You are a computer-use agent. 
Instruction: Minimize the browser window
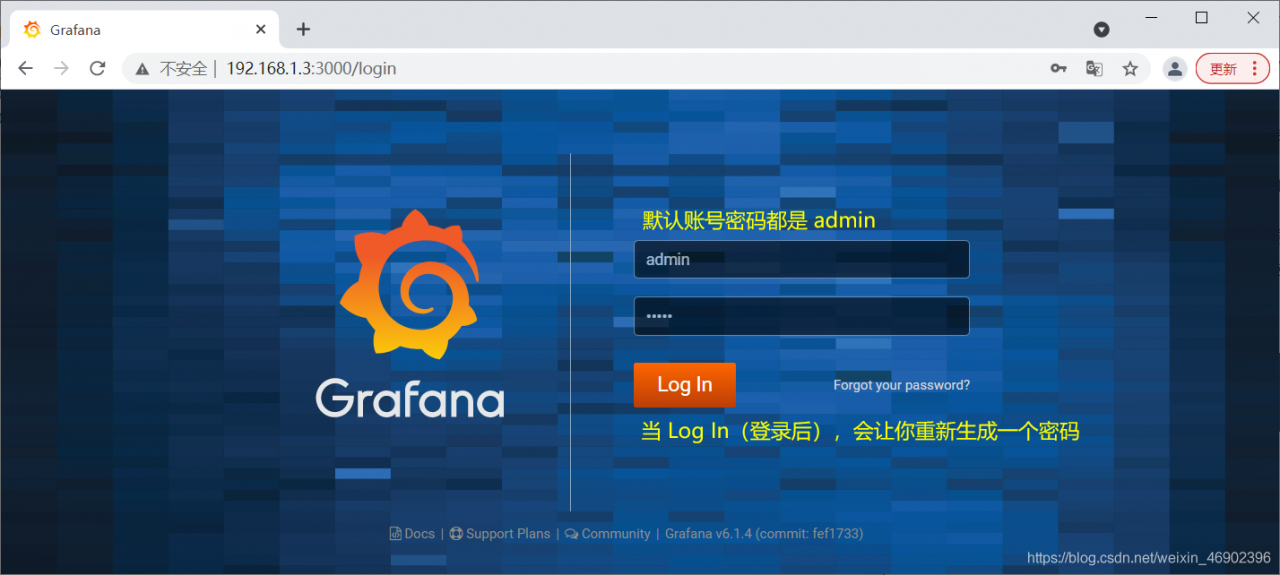1150,18
